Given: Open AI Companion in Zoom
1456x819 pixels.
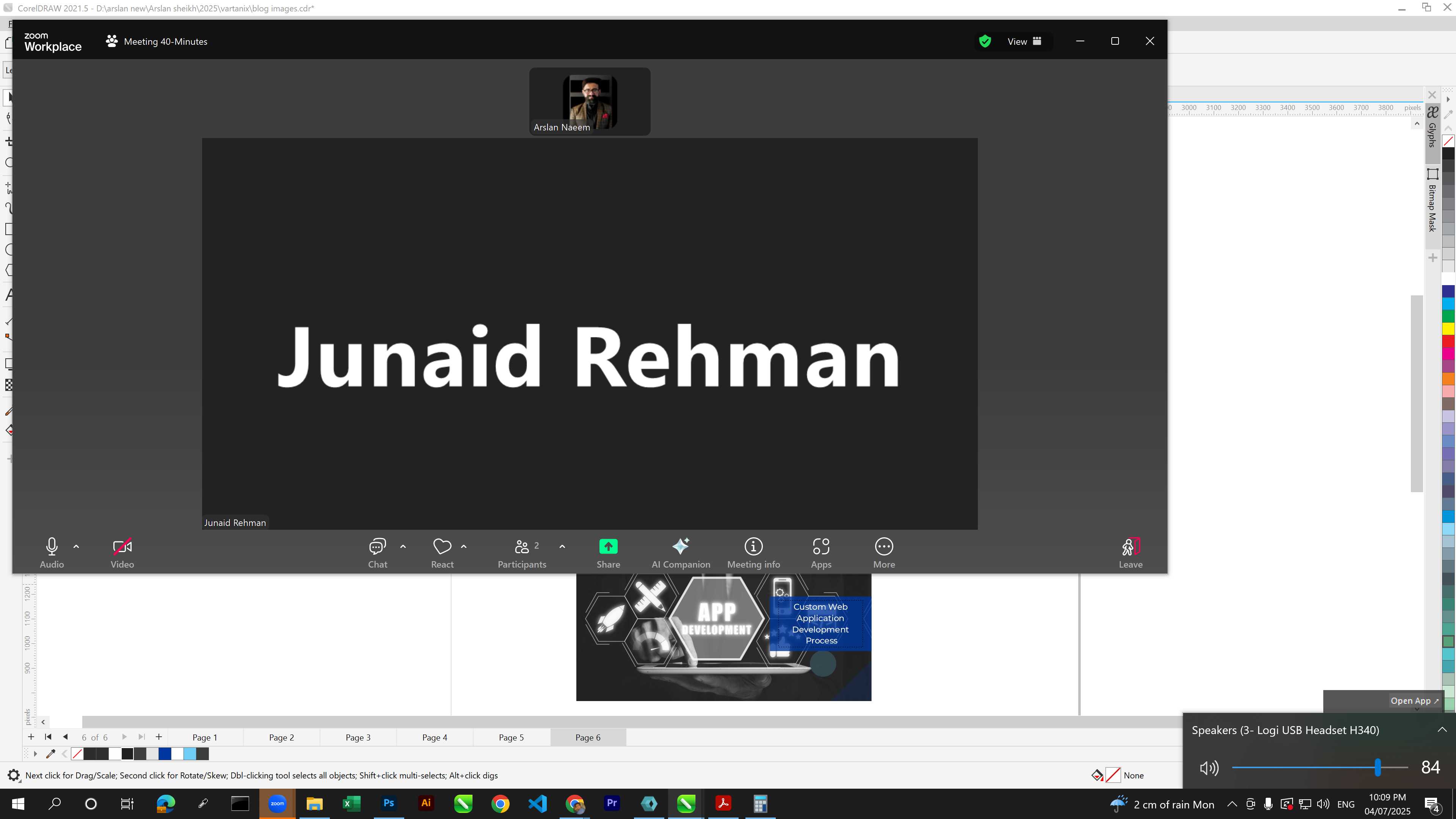Looking at the screenshot, I should [x=681, y=553].
